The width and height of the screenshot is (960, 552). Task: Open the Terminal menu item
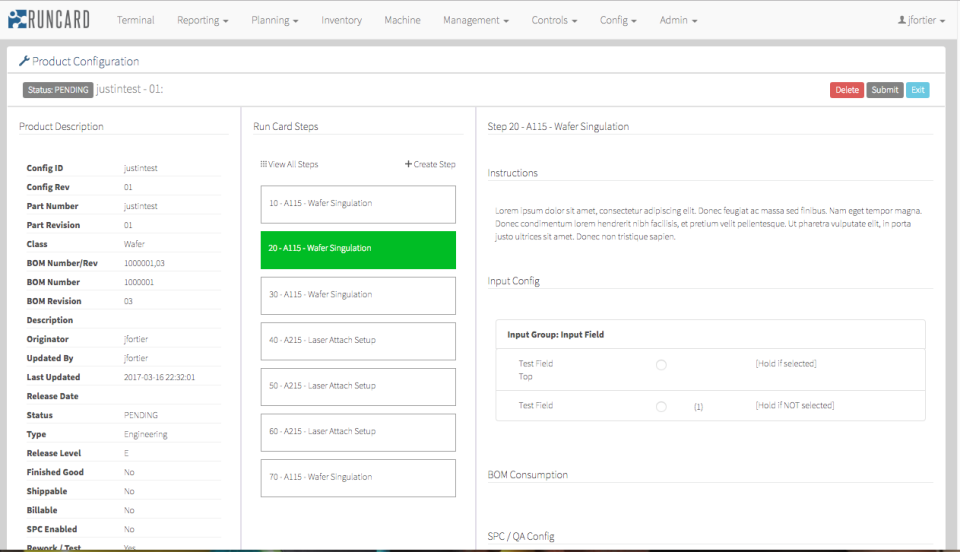[x=135, y=20]
